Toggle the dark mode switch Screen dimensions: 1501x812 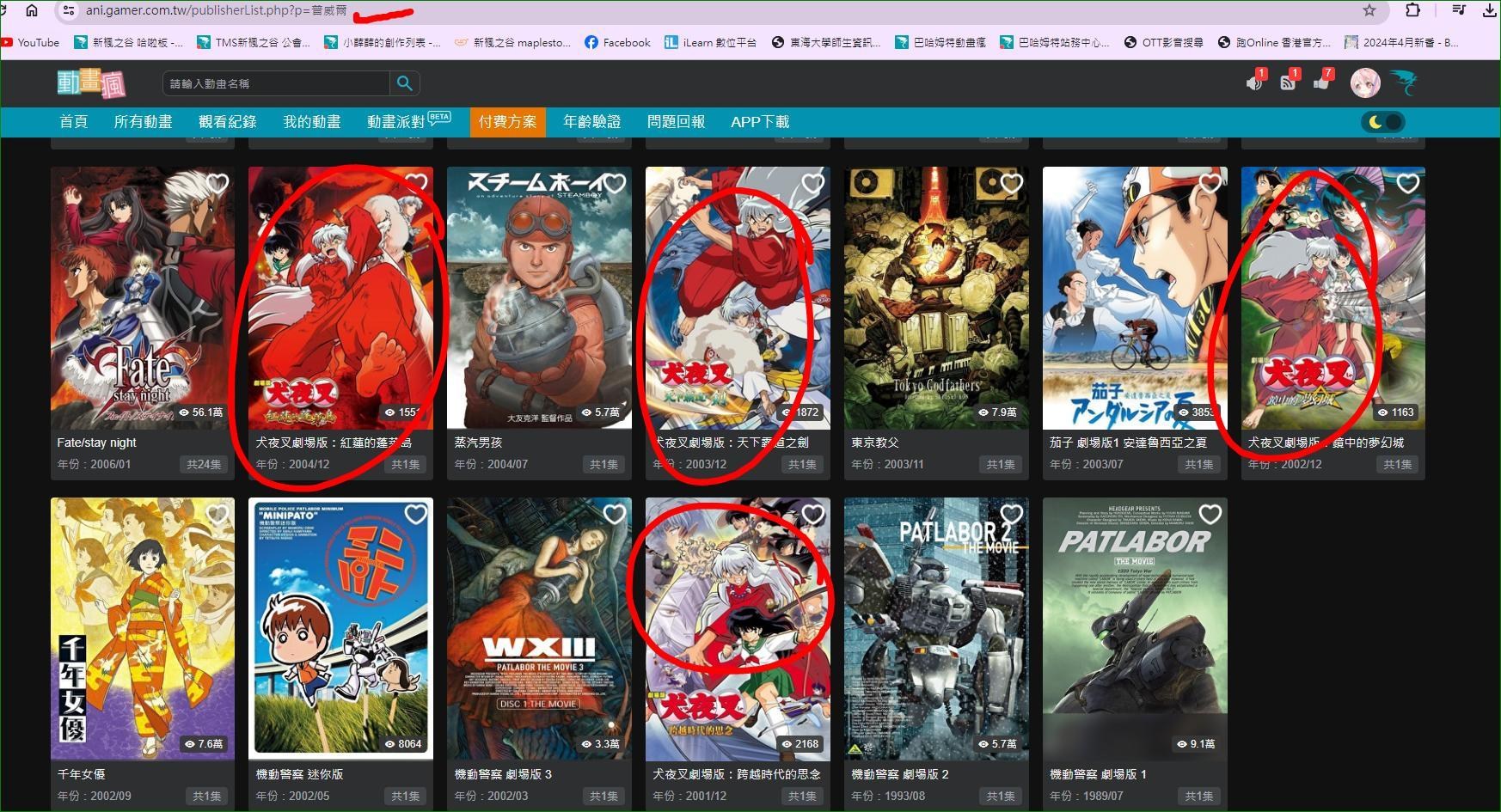click(1383, 122)
